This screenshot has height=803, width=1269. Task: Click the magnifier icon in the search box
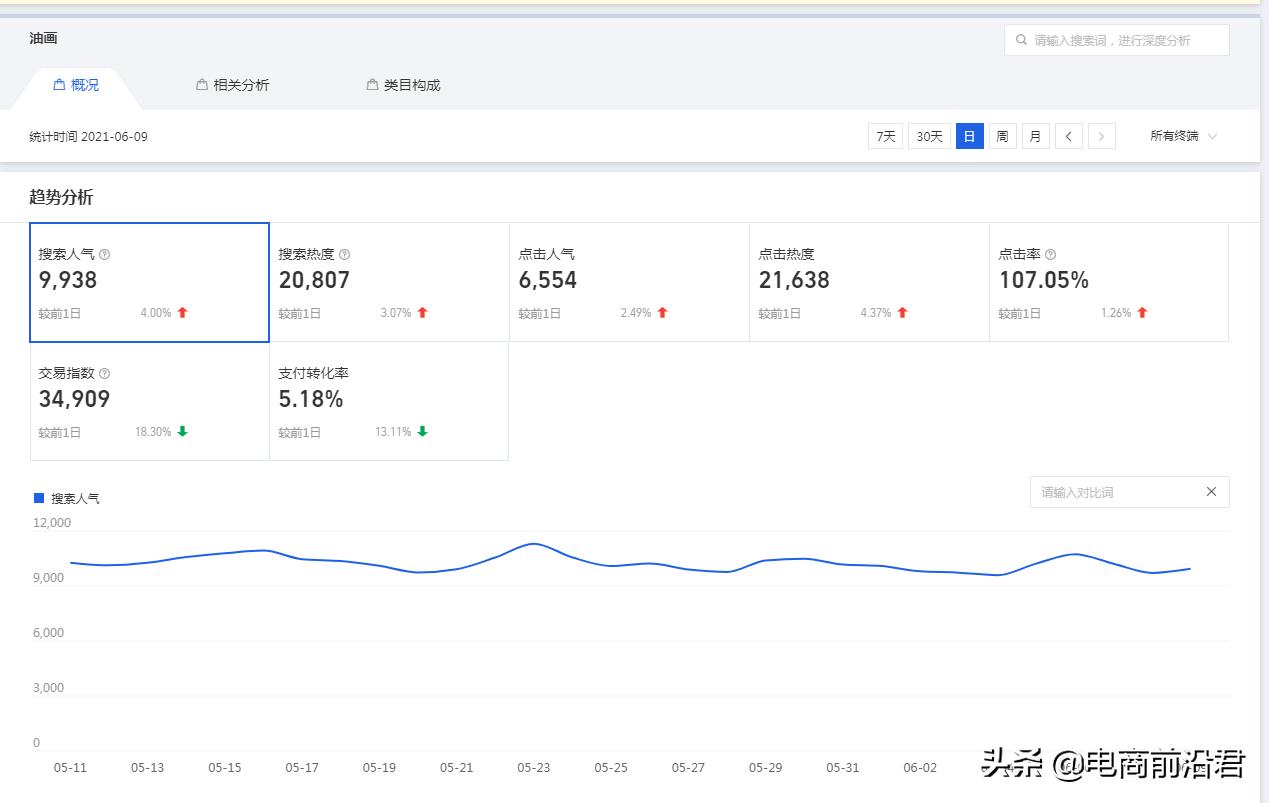[x=1021, y=39]
